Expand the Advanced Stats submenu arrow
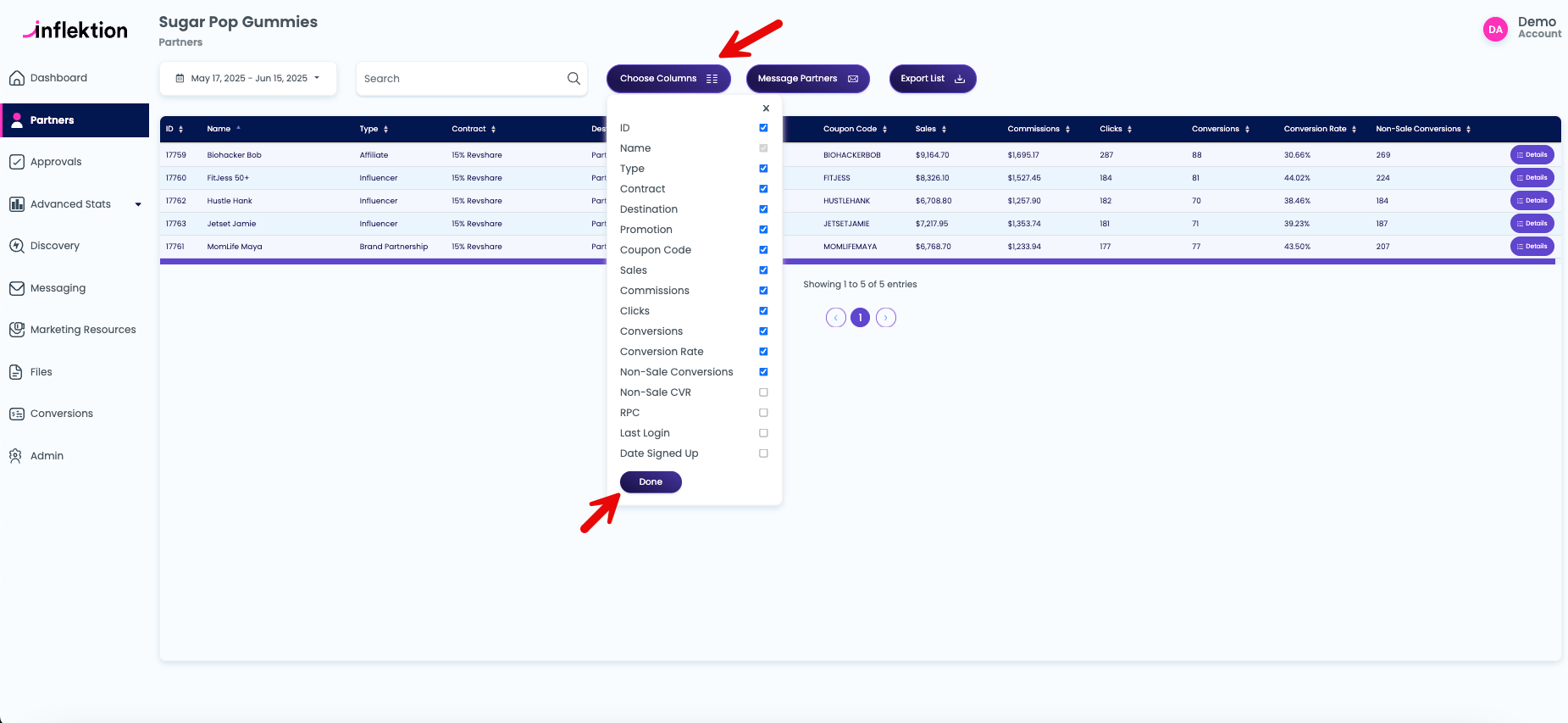 tap(138, 204)
